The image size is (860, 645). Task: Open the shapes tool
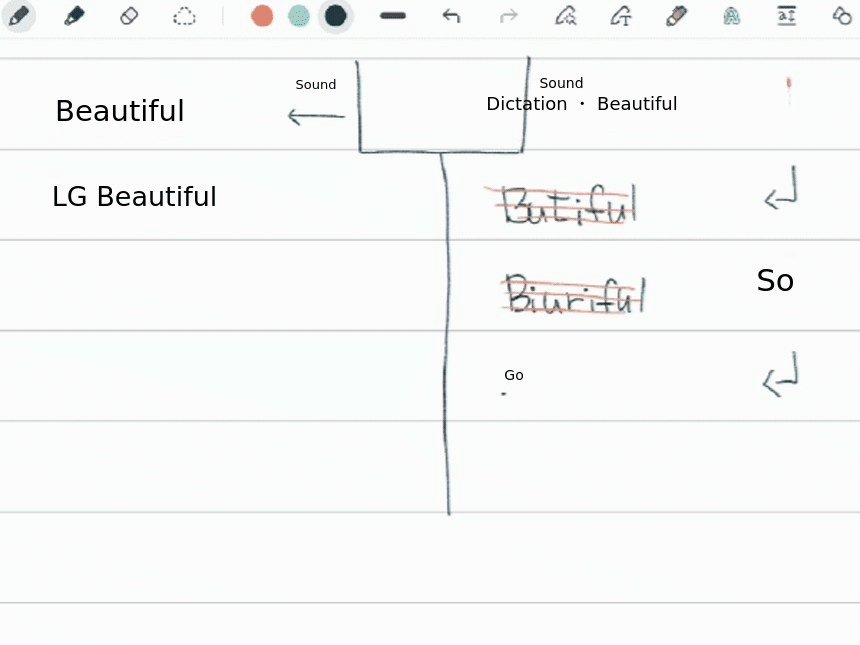click(842, 16)
